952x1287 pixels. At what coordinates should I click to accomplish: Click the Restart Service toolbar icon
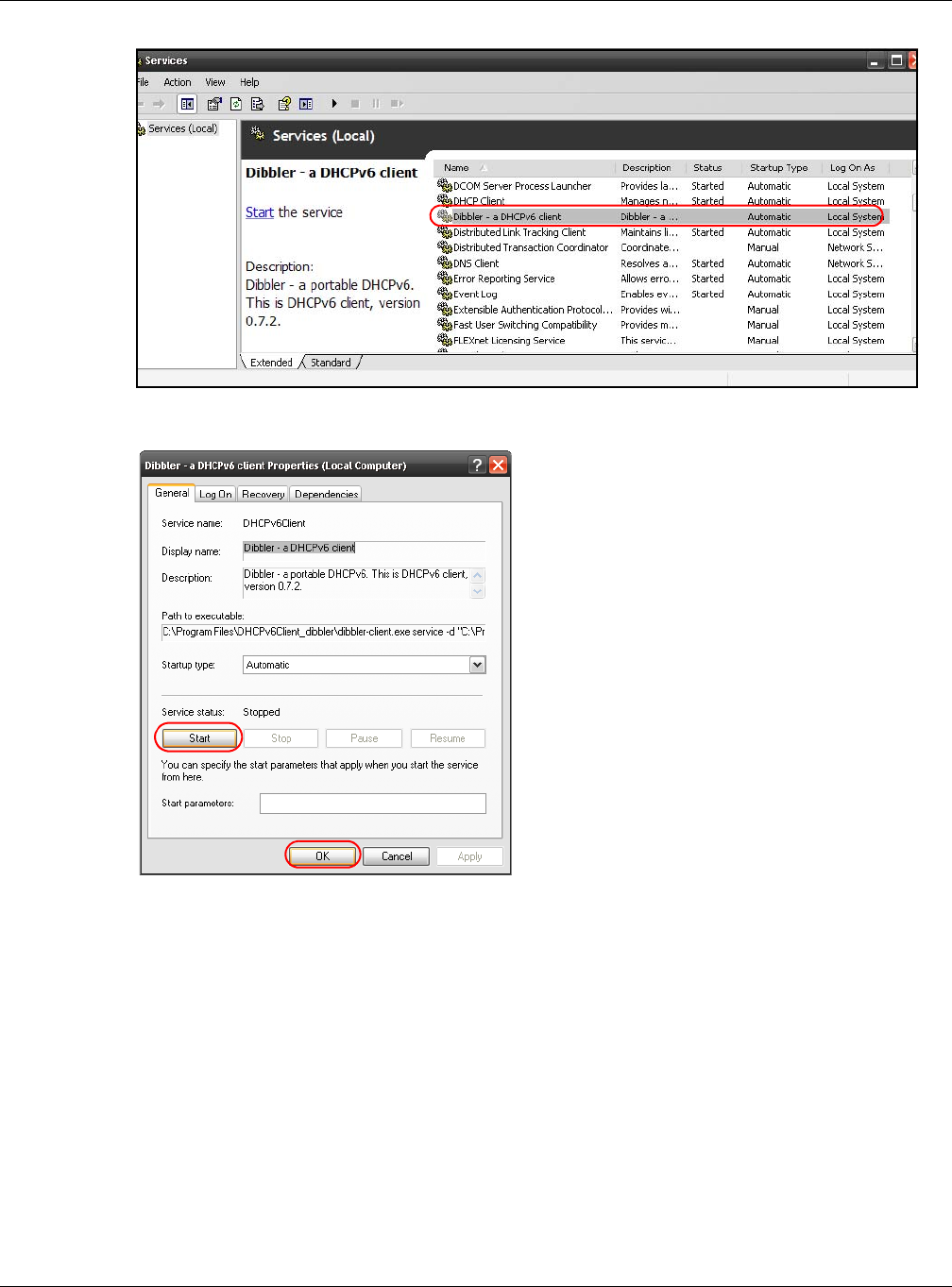coord(397,104)
